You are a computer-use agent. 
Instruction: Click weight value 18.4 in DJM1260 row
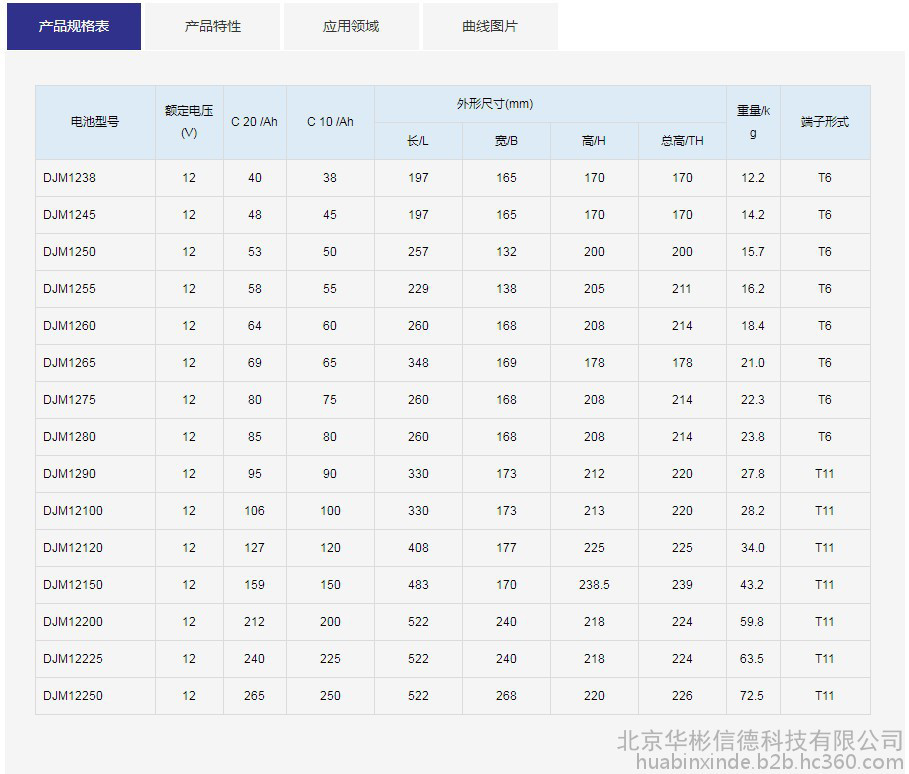coord(752,326)
